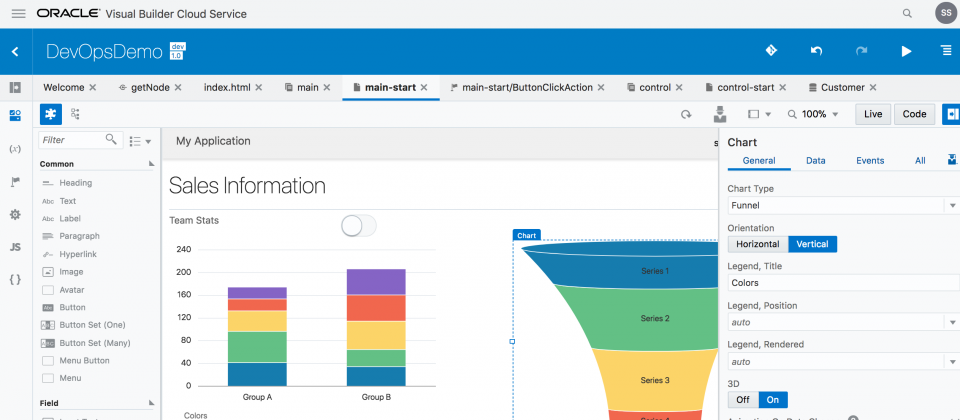The width and height of the screenshot is (960, 420).
Task: Open the header options menu icon
Action: [x=947, y=51]
